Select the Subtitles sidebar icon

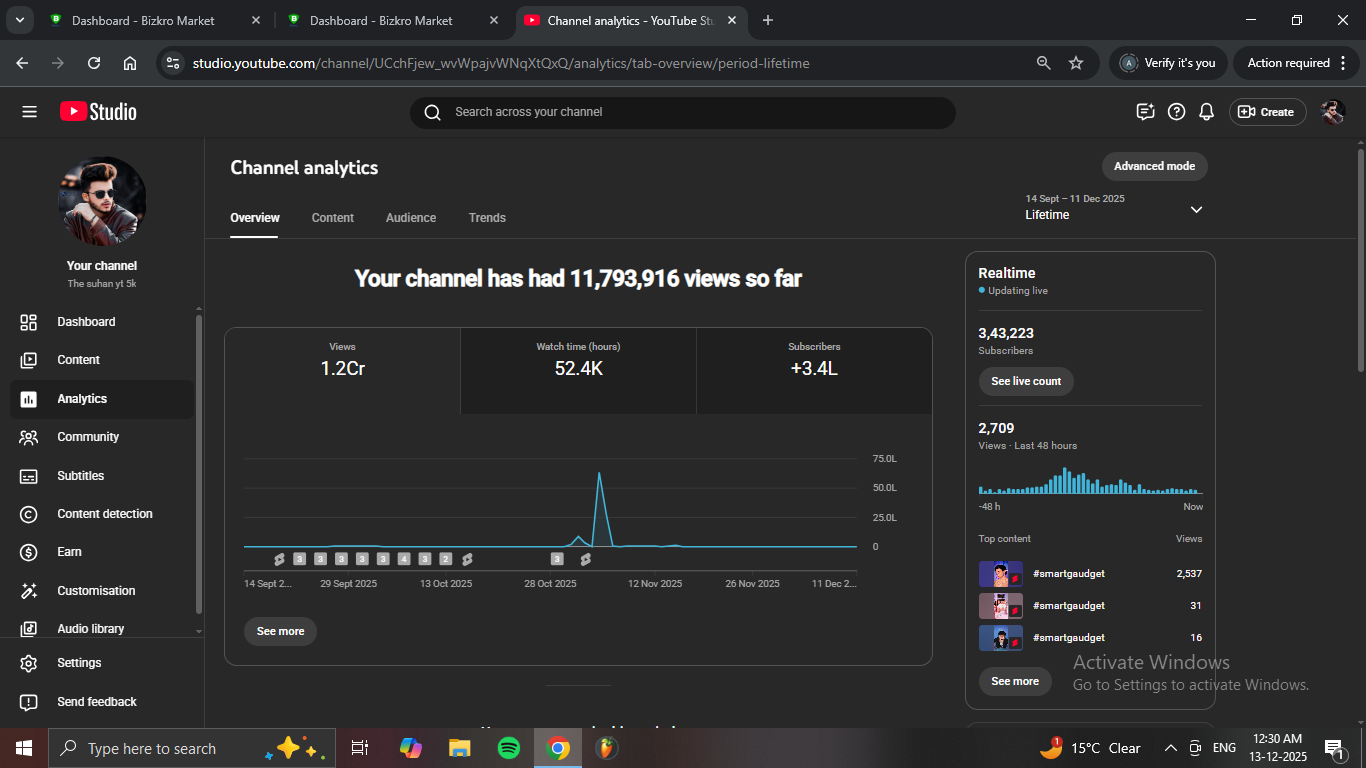click(x=29, y=476)
